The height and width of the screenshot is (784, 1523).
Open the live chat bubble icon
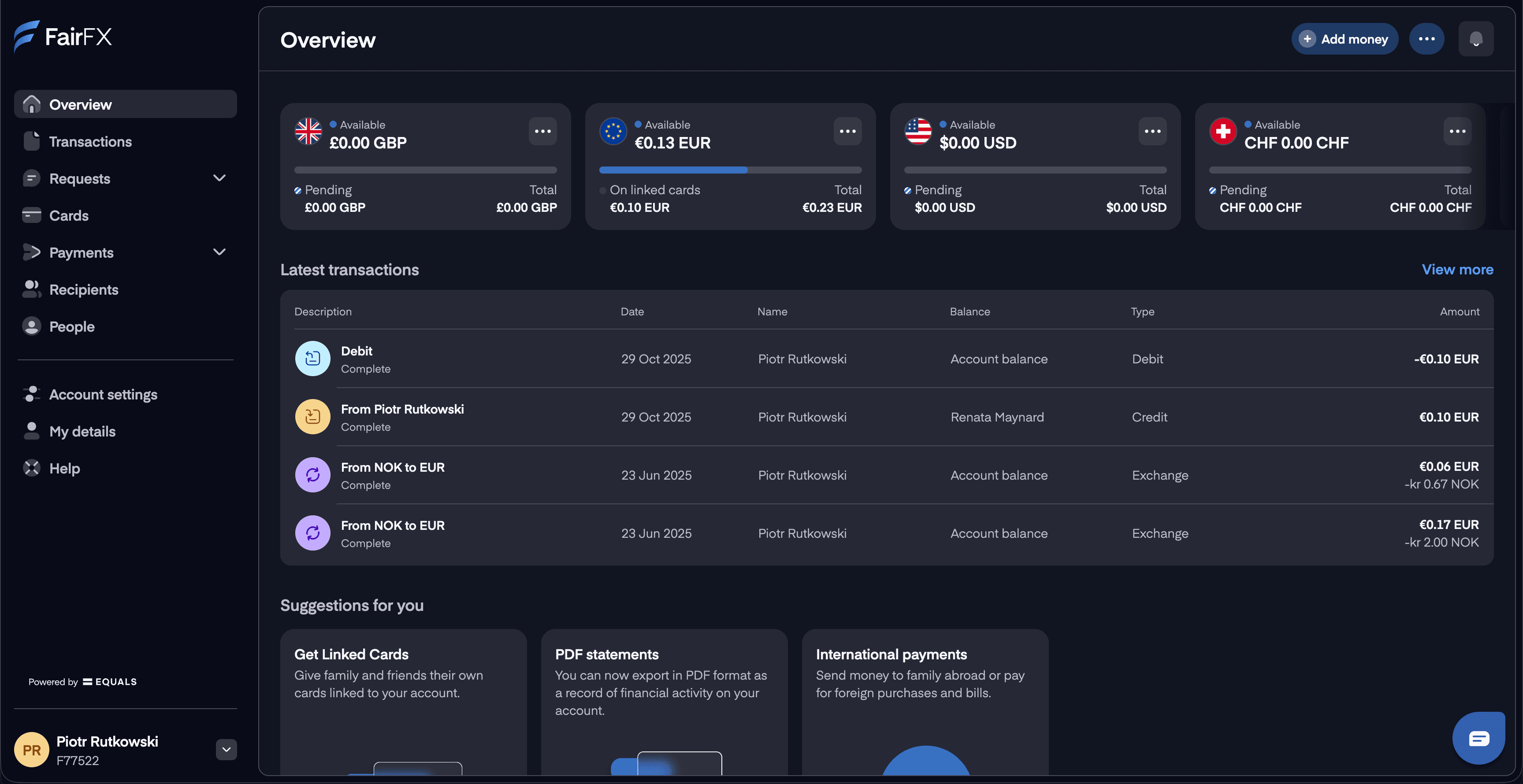tap(1479, 738)
